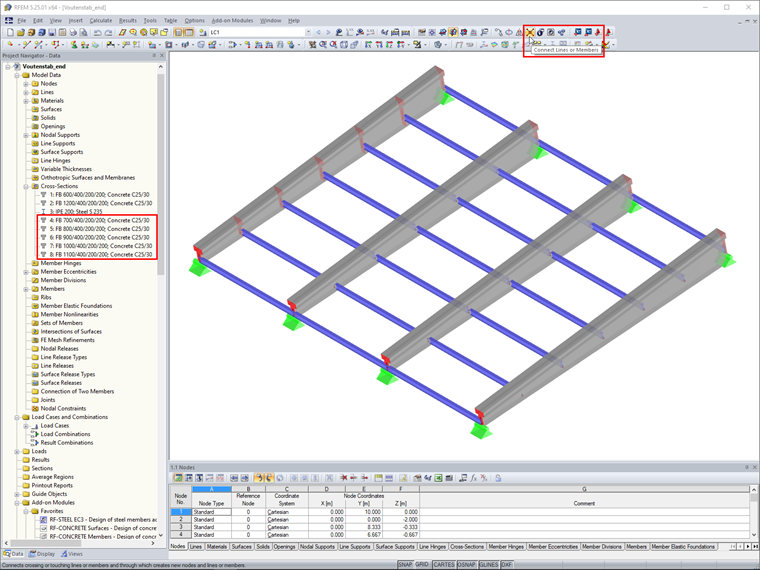This screenshot has width=760, height=570.
Task: Select cross-section 8: FB 1100/400/200/200
Action: click(x=101, y=254)
